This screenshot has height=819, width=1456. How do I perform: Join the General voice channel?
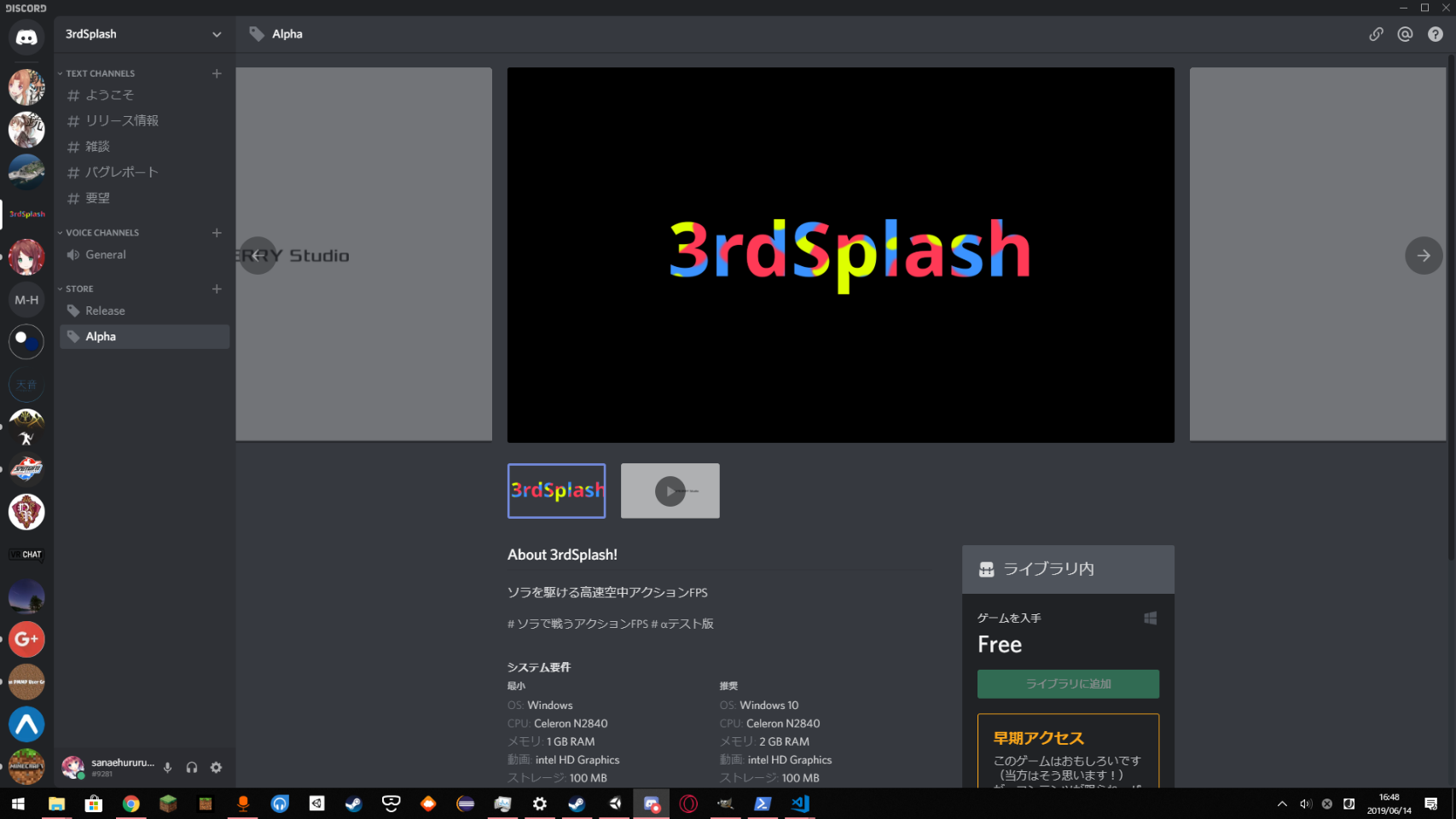point(105,255)
